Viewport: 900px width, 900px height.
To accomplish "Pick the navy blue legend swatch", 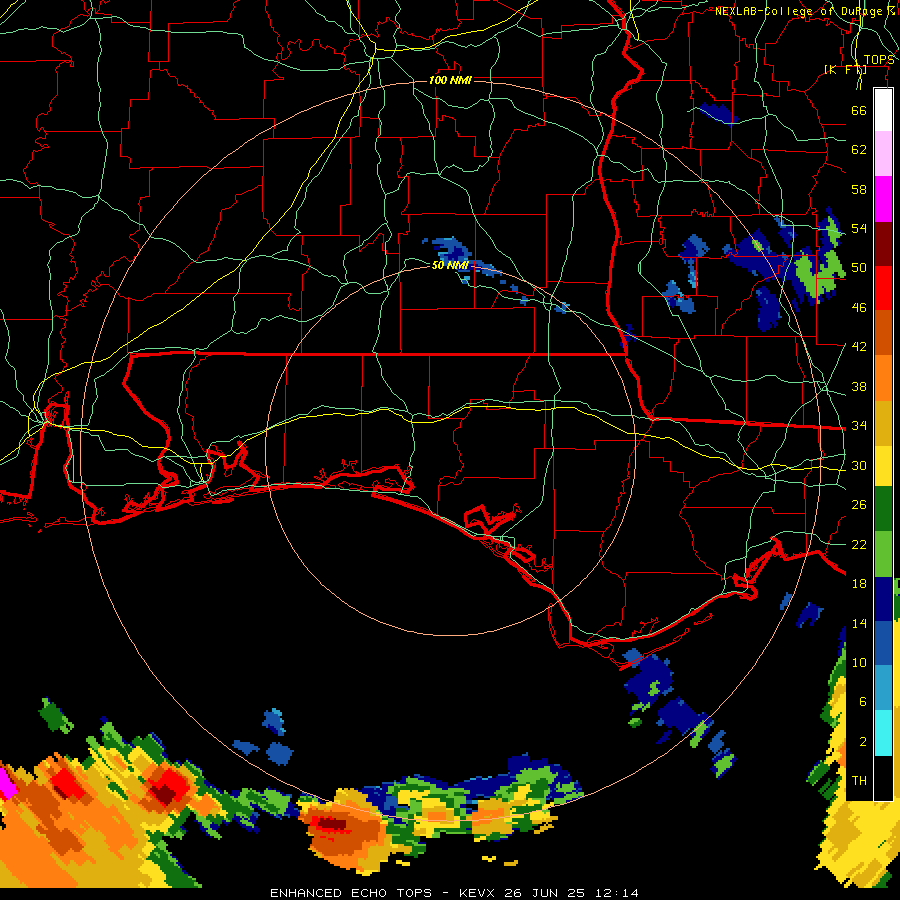I will [x=883, y=599].
